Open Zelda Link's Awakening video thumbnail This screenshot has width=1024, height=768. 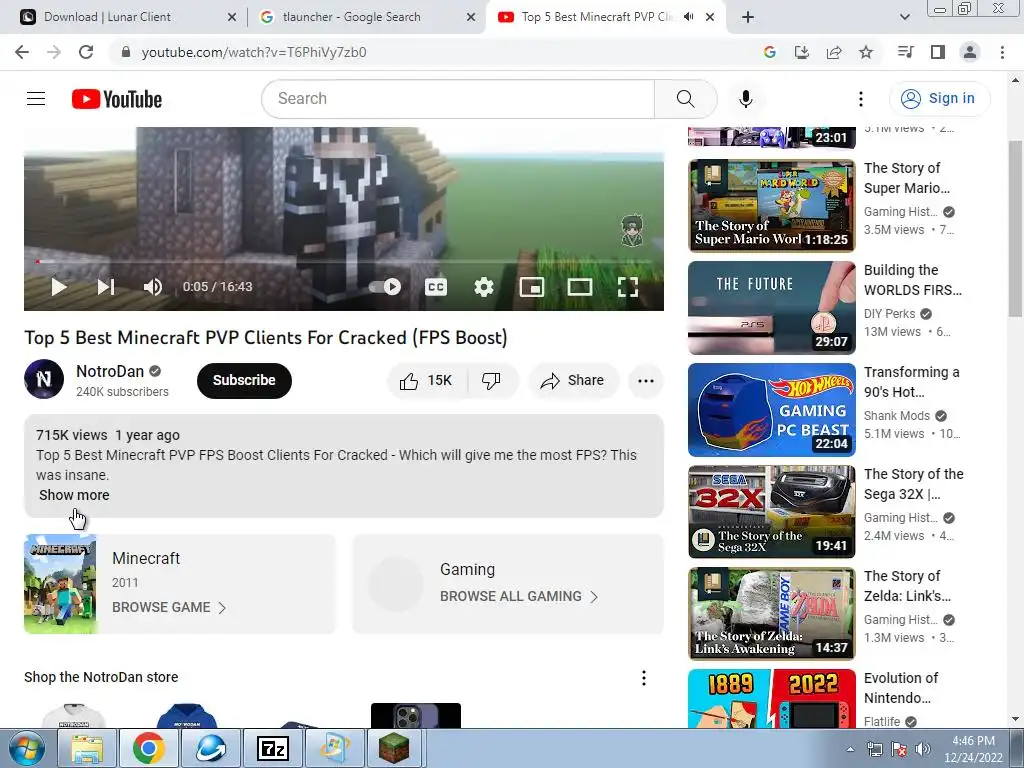click(772, 614)
